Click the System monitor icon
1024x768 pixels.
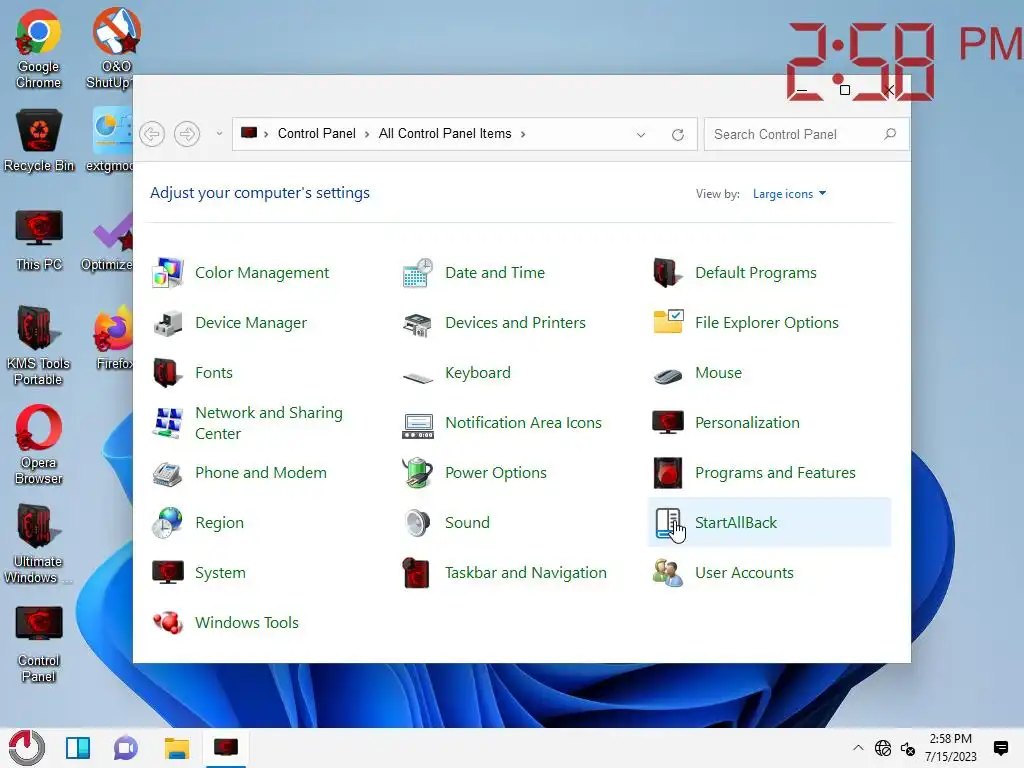click(168, 573)
